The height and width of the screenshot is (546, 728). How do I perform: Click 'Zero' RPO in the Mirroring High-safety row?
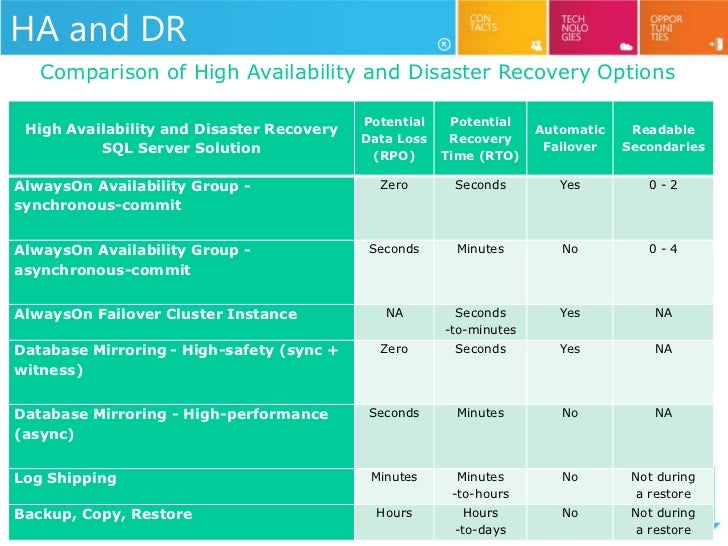(394, 349)
